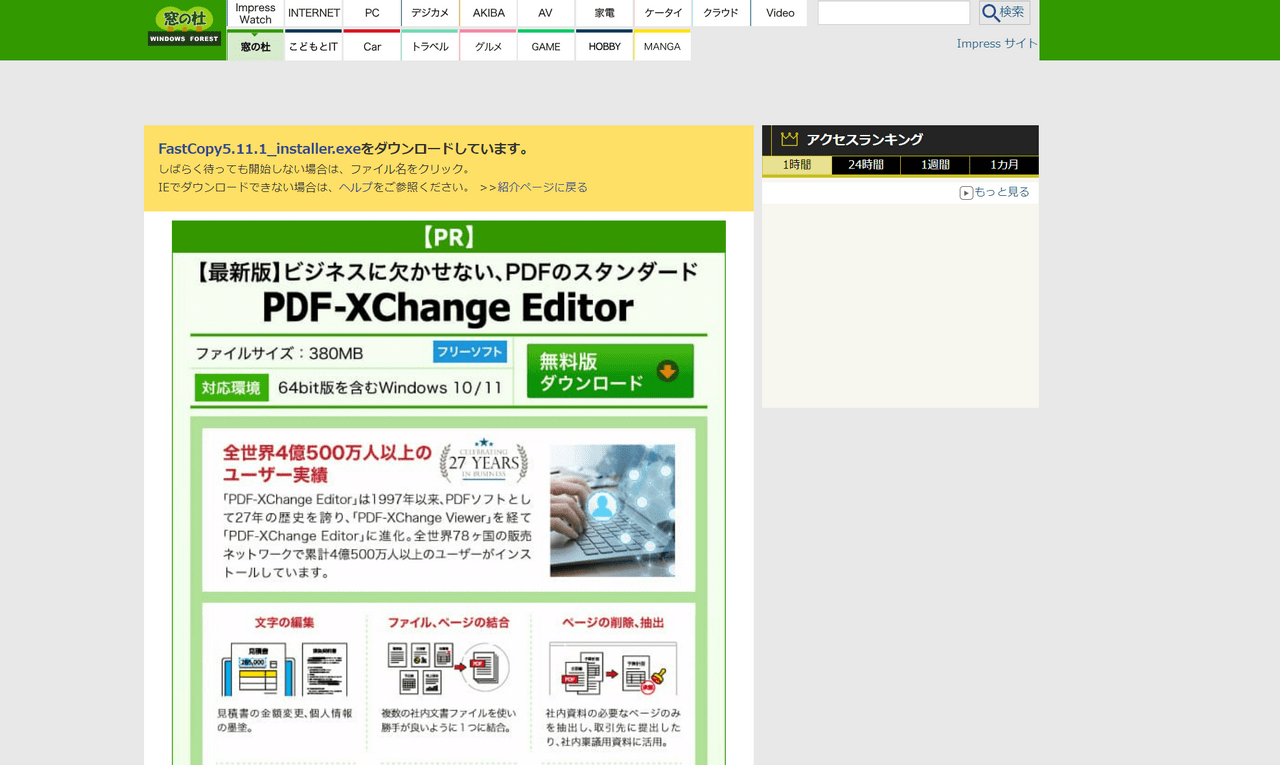The width and height of the screenshot is (1280, 765).
Task: Open the Impress サイト link
Action: [997, 43]
